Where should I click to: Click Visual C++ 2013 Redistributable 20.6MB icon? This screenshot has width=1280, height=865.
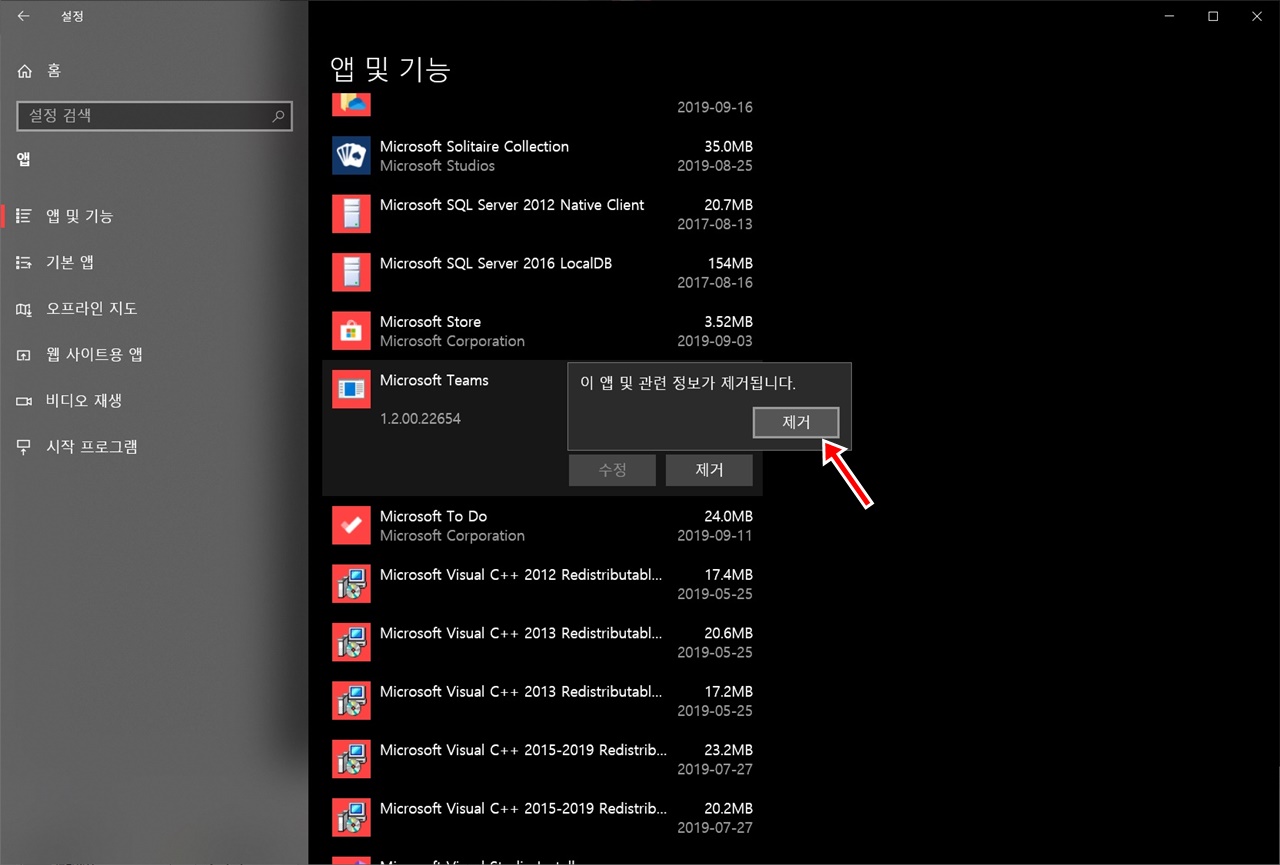pos(351,643)
